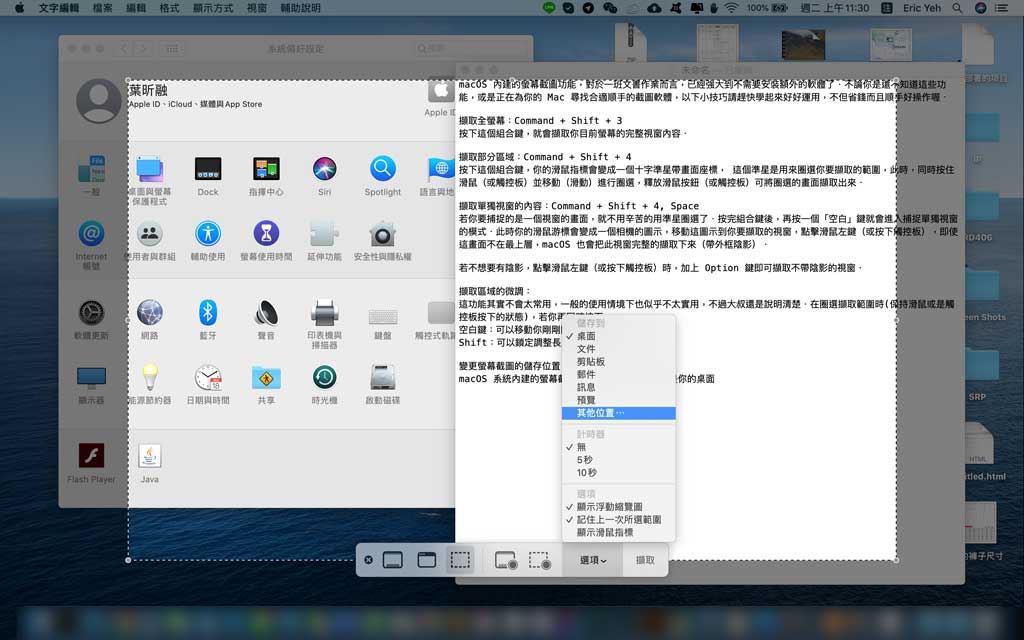The image size is (1024, 640).
Task: Open the 輔助說明 help menu
Action: 300,8
